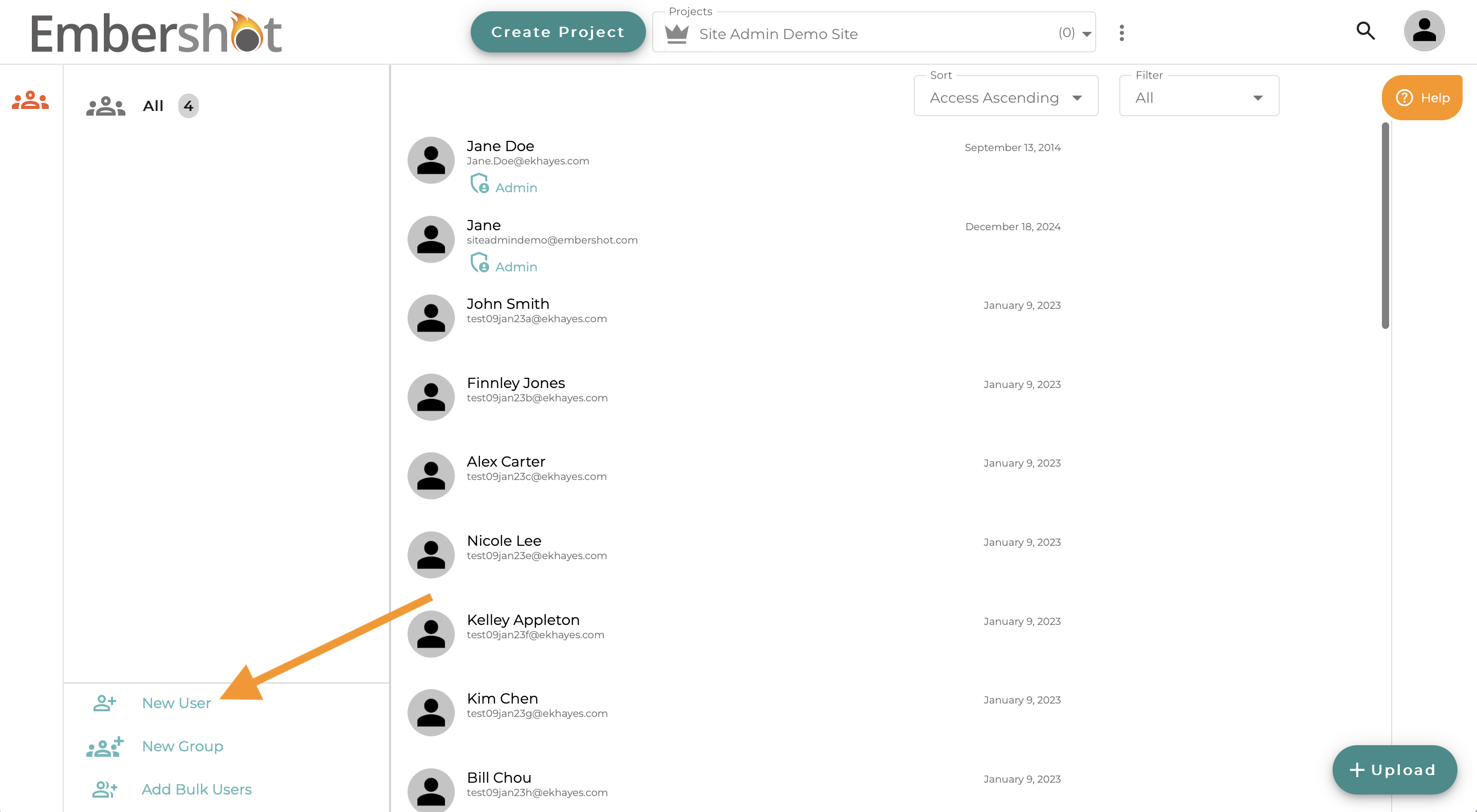
Task: Click the crown icon in the Projects field
Action: click(x=677, y=34)
